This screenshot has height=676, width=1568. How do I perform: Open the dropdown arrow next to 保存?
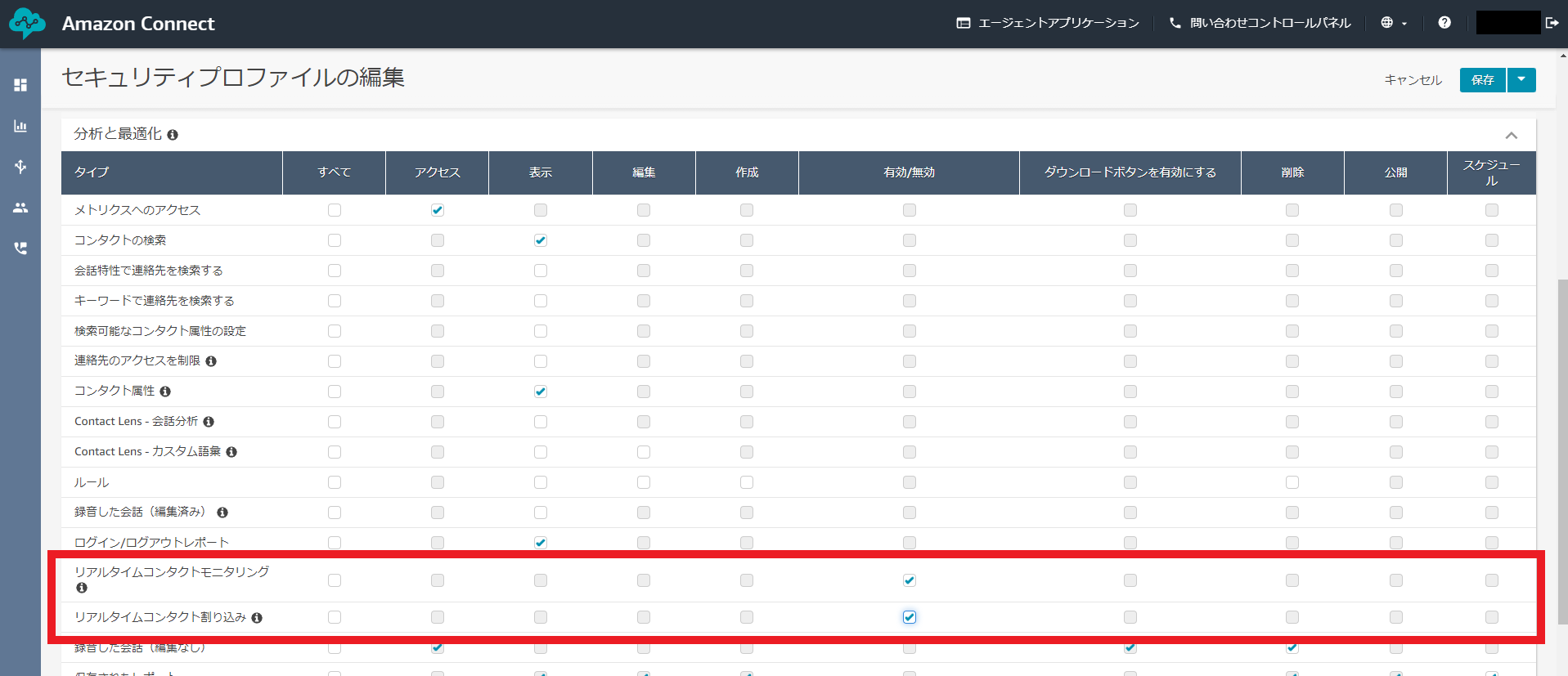(1521, 80)
